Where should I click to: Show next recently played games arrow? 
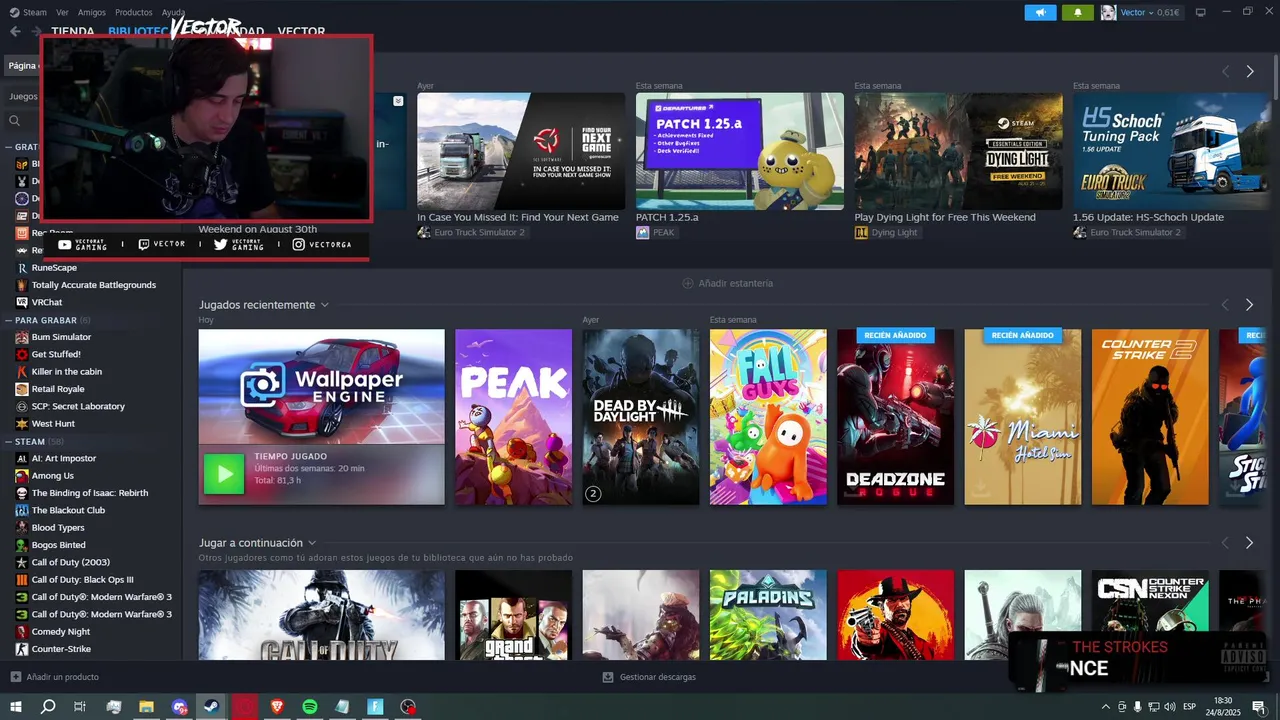tap(1249, 305)
